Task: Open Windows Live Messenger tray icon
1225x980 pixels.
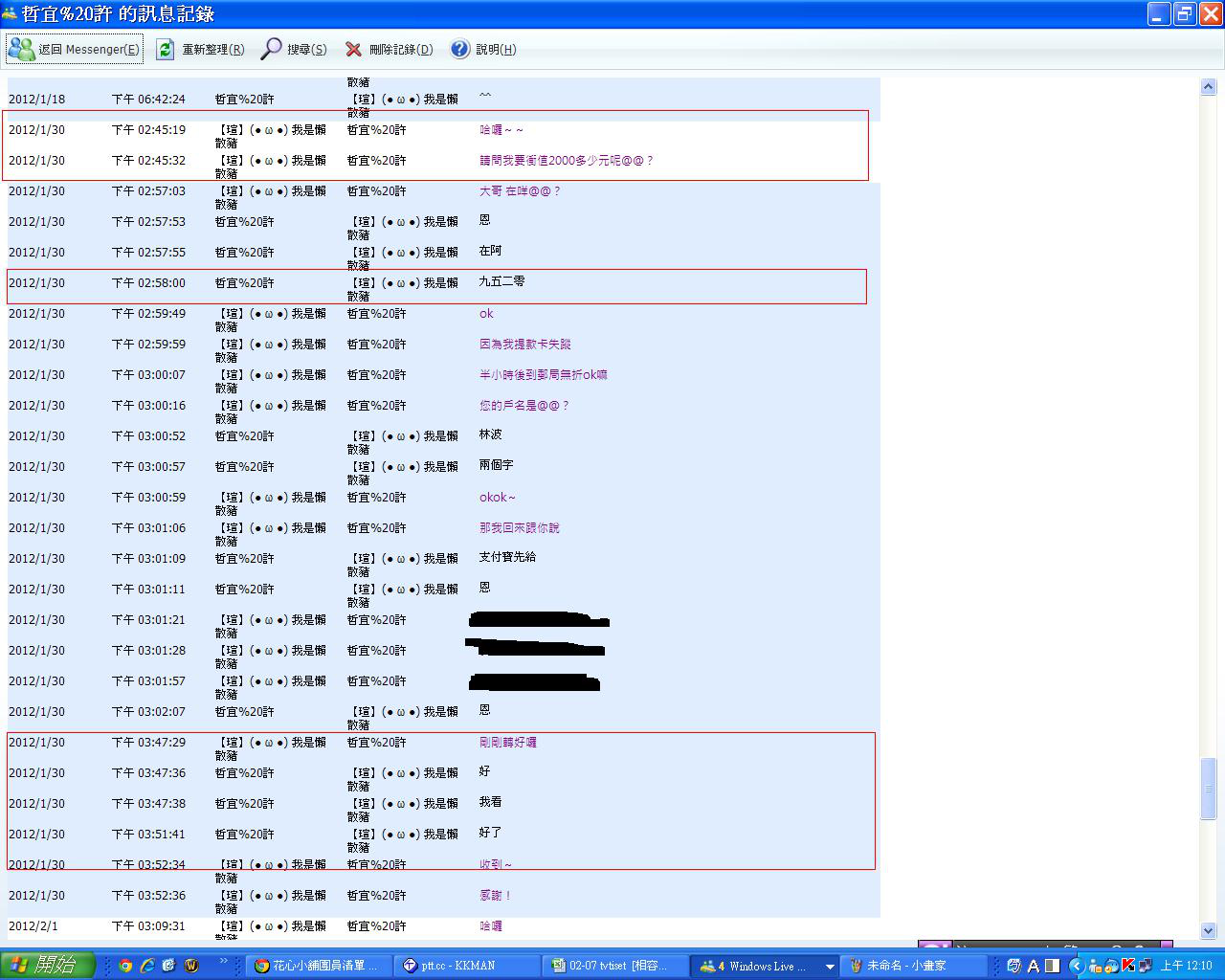Action: [x=1095, y=966]
